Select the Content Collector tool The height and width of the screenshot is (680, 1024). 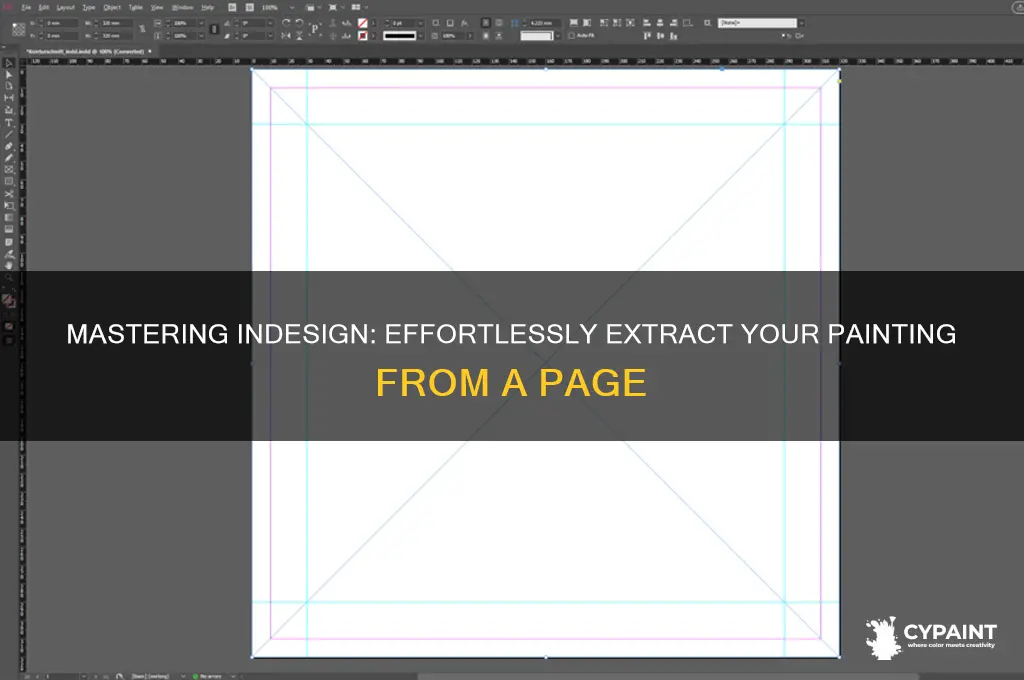point(9,110)
